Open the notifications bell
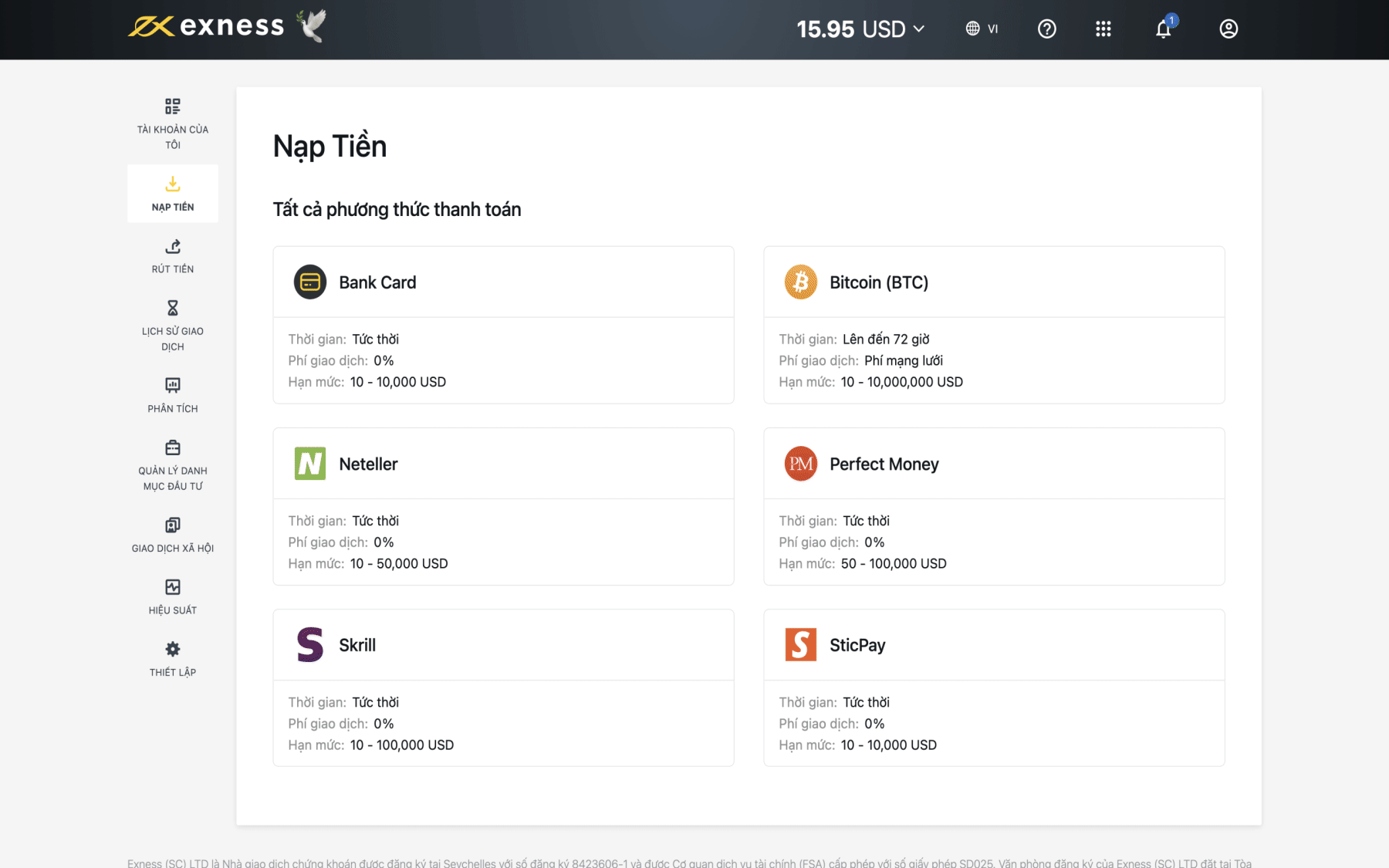The image size is (1389, 868). tap(1164, 29)
